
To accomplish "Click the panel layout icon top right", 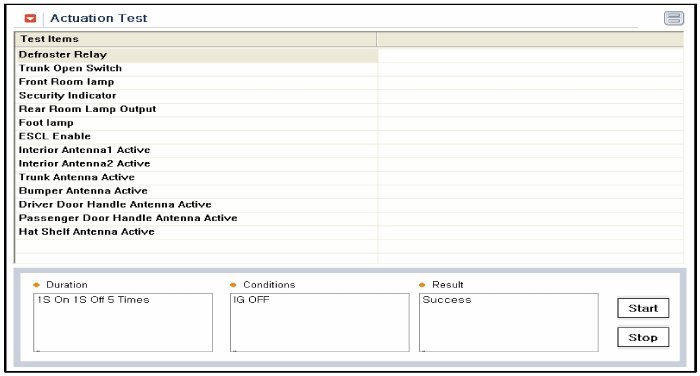I will coord(674,18).
